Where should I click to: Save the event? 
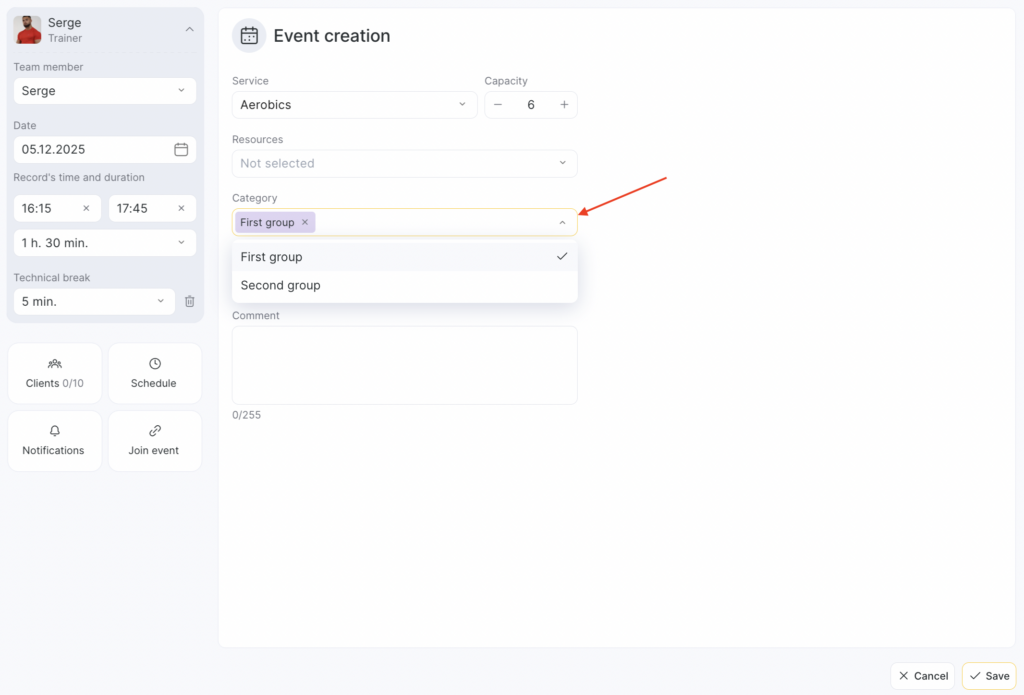[x=988, y=676]
